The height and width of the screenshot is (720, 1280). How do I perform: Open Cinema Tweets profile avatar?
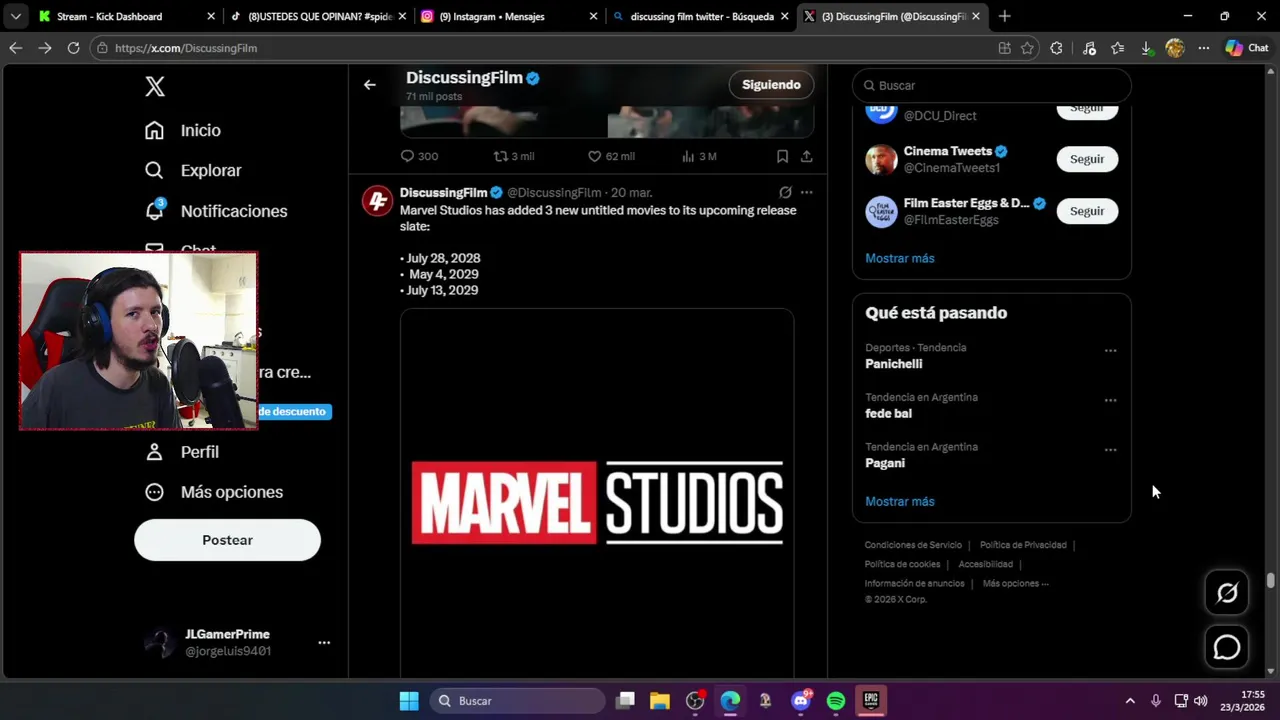(x=881, y=159)
